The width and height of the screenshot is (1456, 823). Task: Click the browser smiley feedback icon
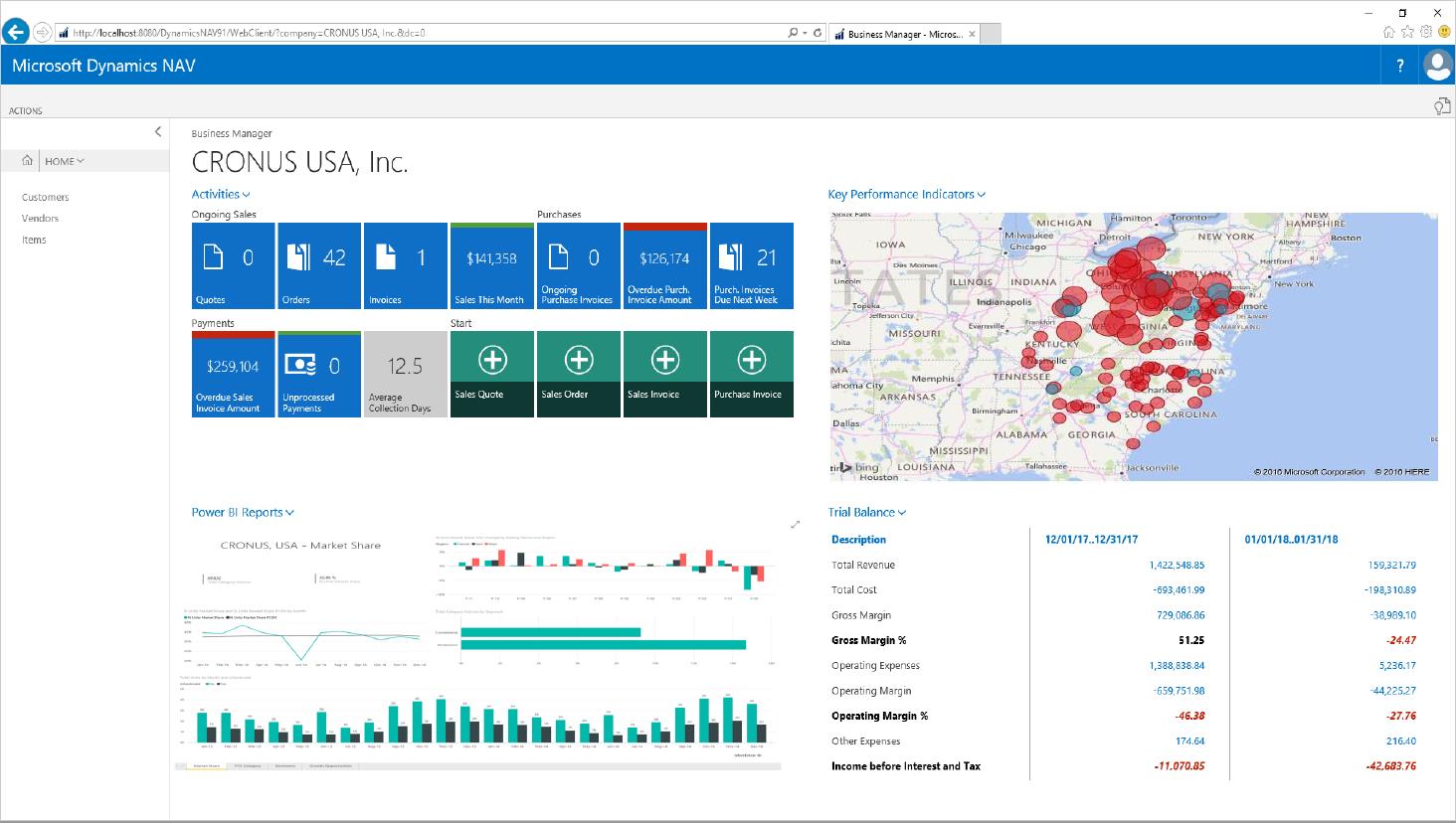pos(1443,32)
